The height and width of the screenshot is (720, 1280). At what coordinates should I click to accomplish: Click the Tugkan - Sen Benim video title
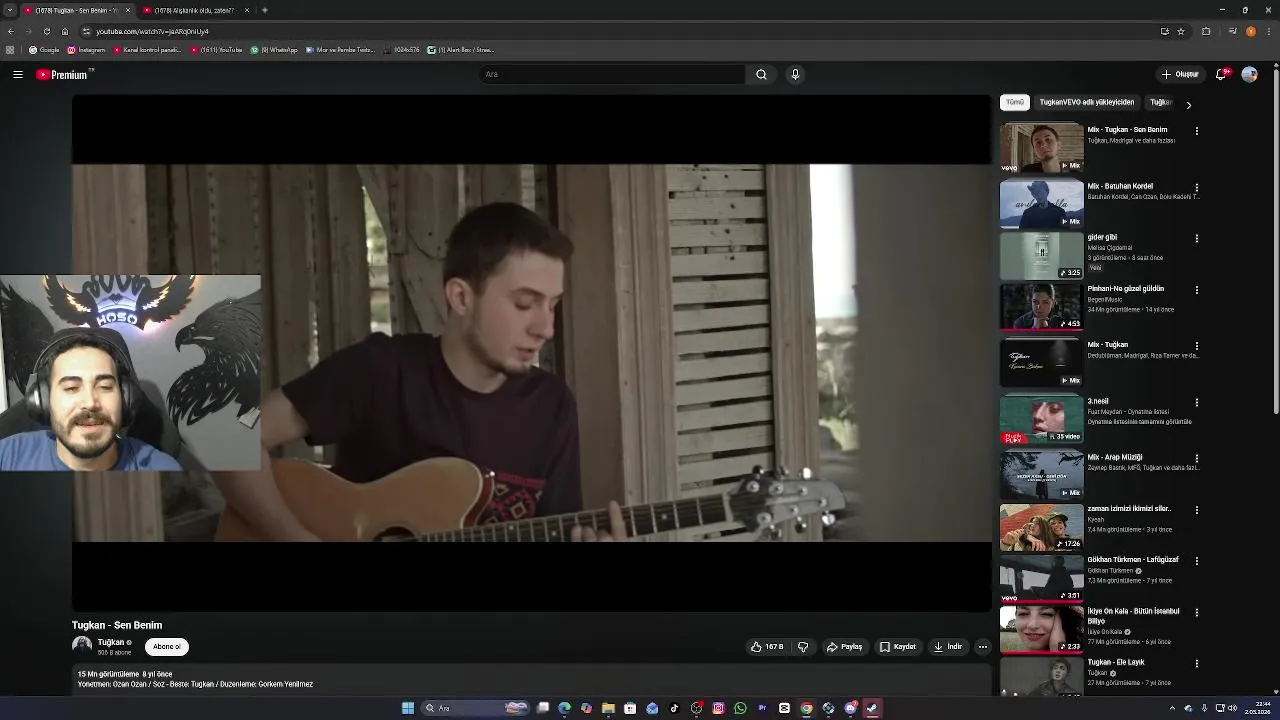coord(117,625)
